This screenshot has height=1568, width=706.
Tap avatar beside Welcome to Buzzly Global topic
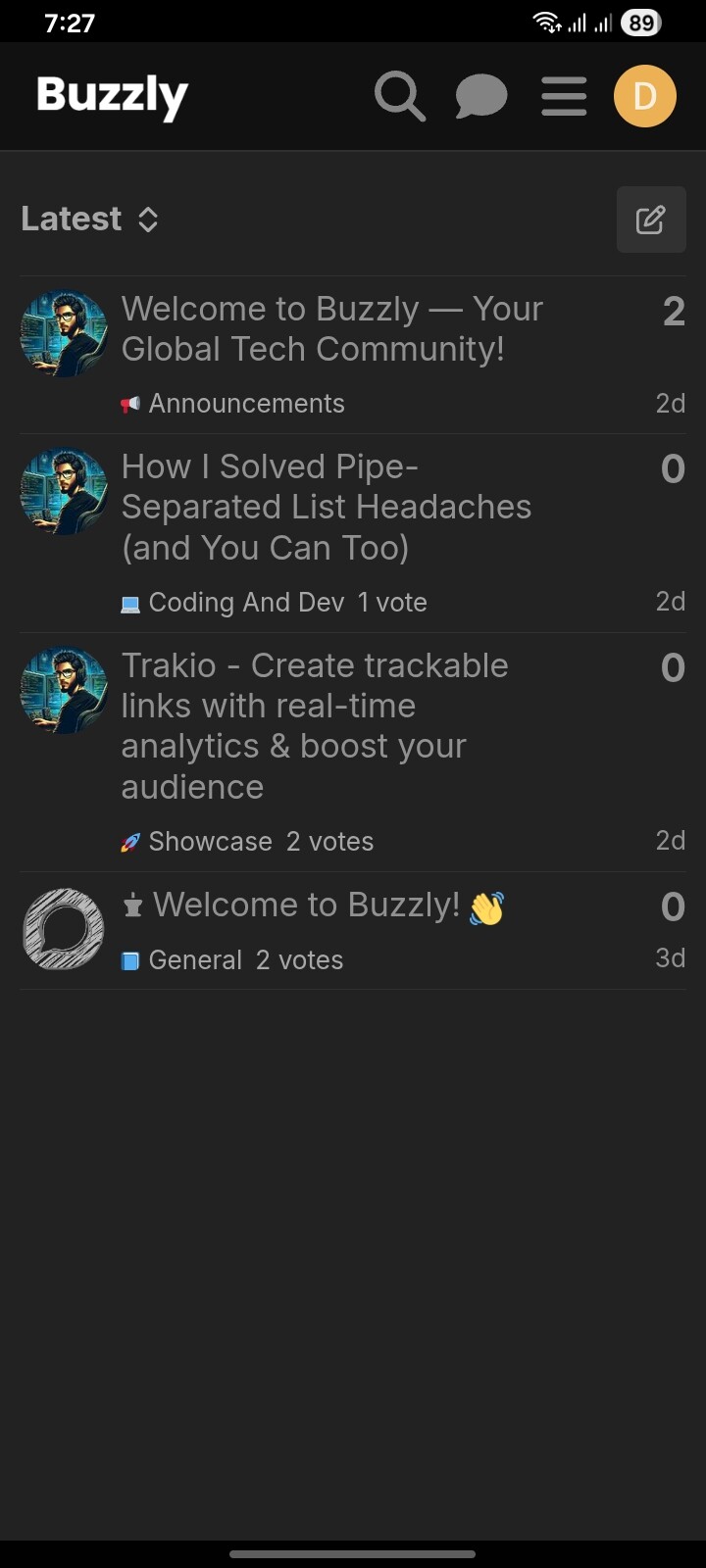(64, 334)
